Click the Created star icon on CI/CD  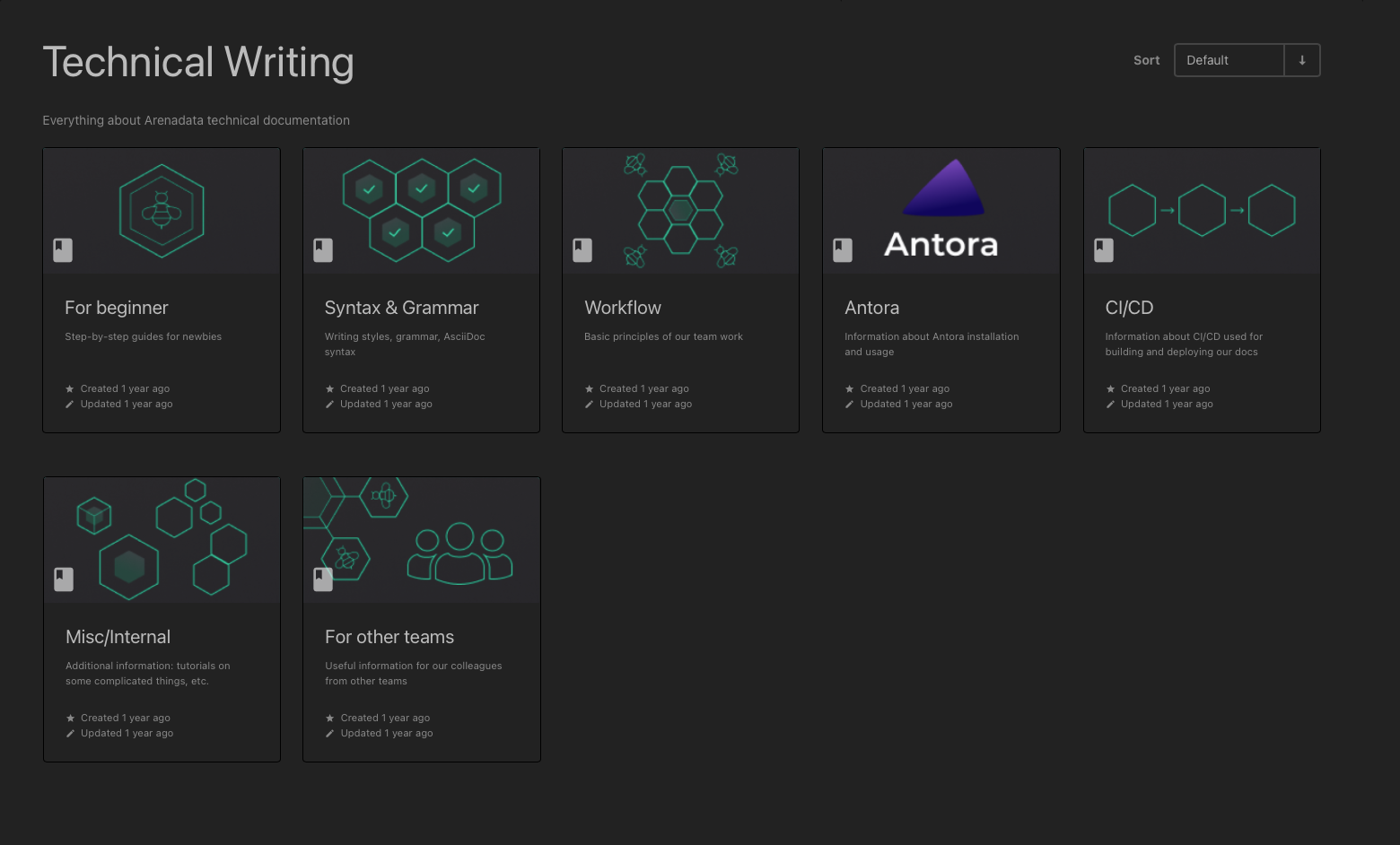1110,389
